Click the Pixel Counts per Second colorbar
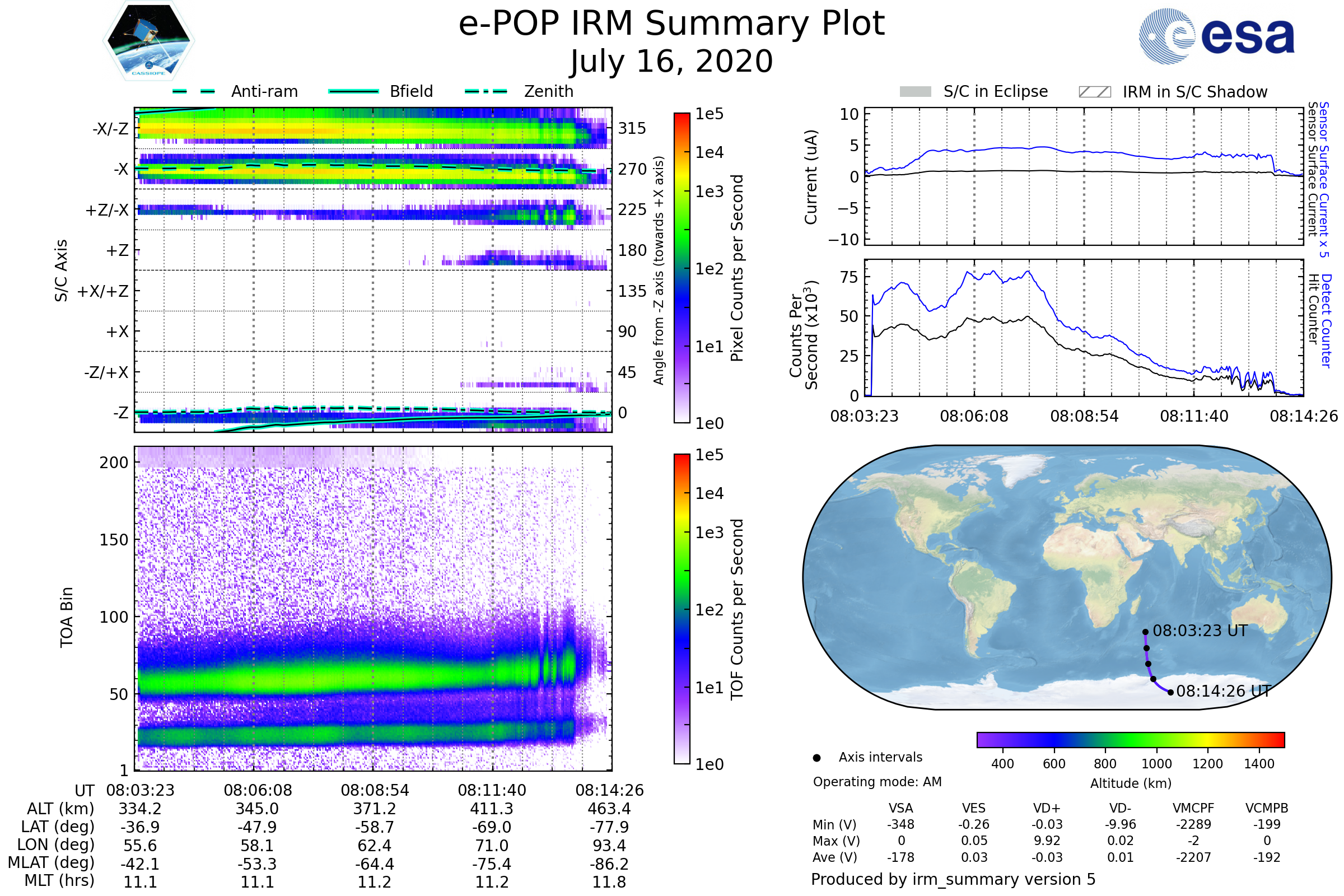This screenshot has width=1344, height=896. point(682,268)
